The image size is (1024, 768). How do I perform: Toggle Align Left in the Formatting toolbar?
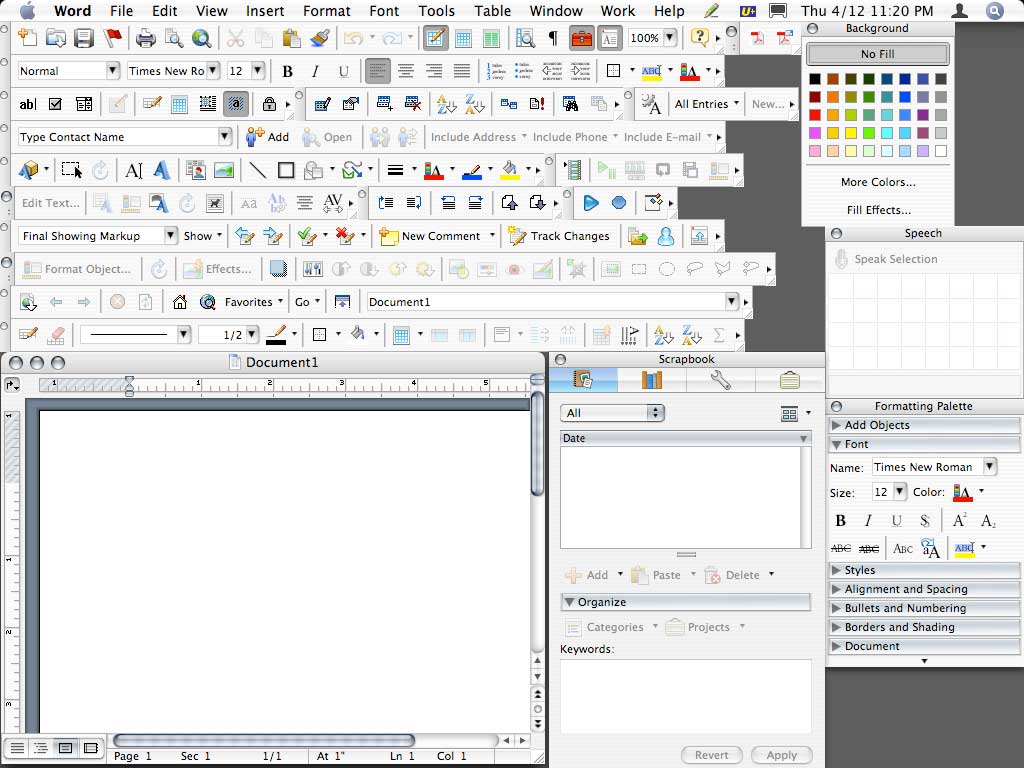(x=377, y=71)
